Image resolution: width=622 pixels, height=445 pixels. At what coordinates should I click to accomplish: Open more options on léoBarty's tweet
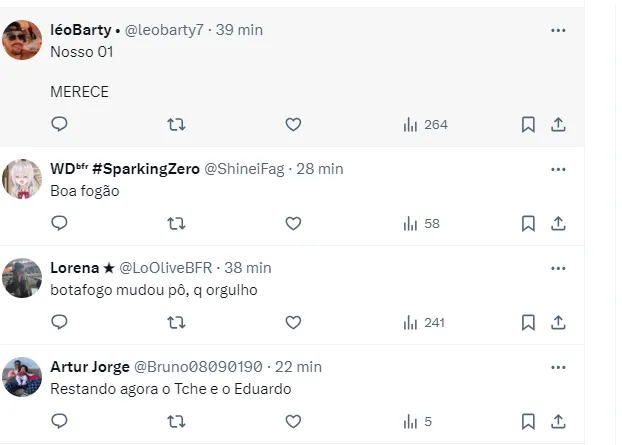pos(558,30)
